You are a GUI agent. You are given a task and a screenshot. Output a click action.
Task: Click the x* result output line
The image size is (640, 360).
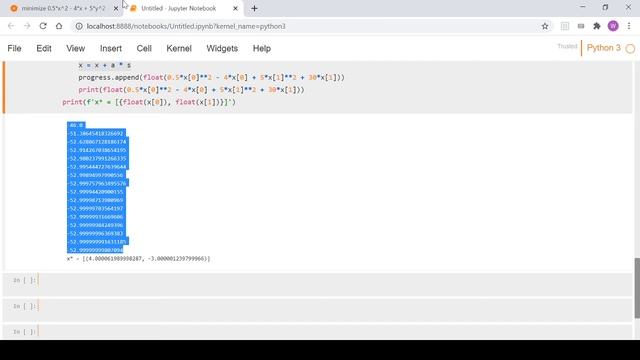tap(138, 259)
